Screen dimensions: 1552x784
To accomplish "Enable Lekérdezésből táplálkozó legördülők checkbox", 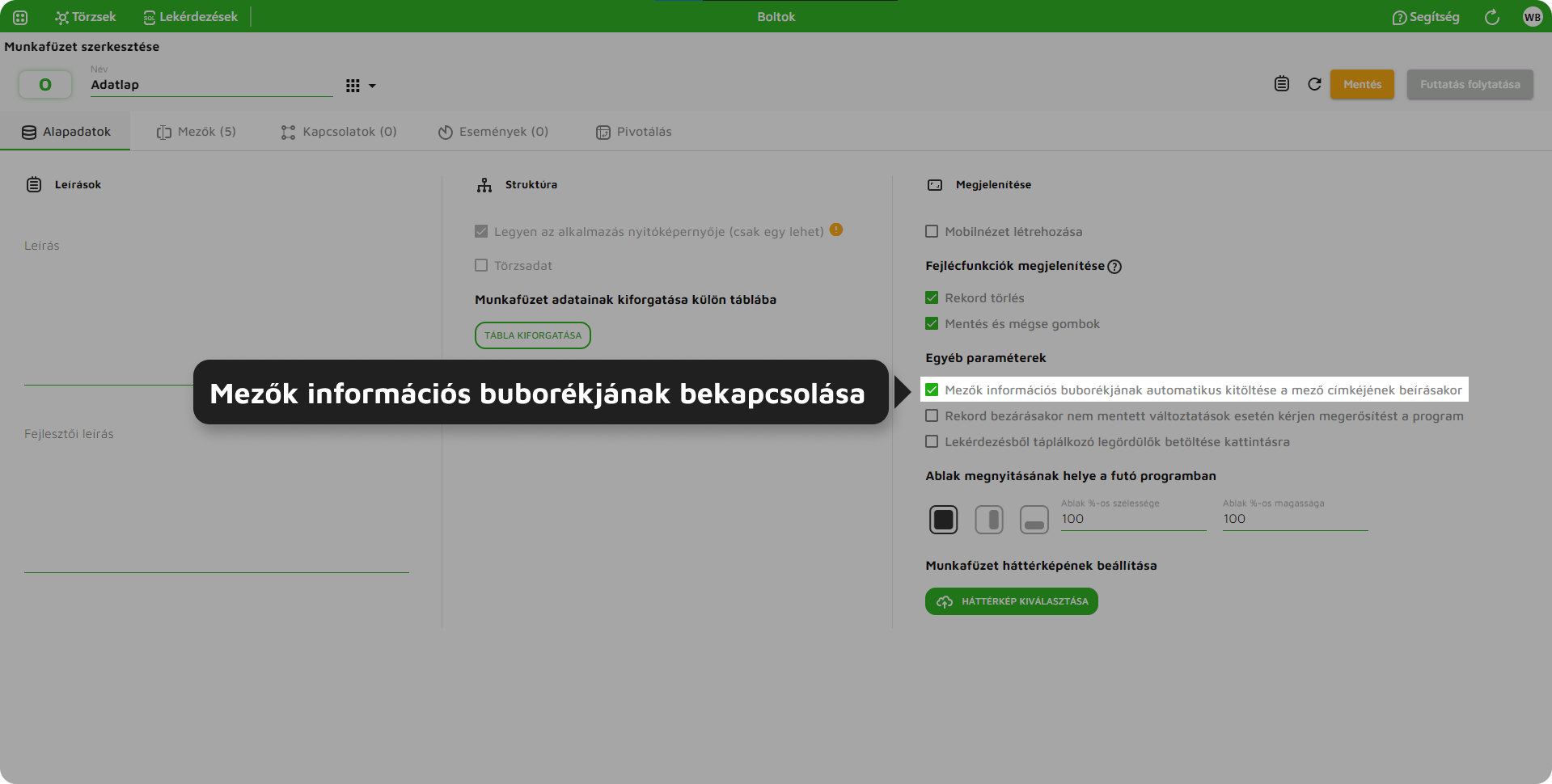I will 932,441.
